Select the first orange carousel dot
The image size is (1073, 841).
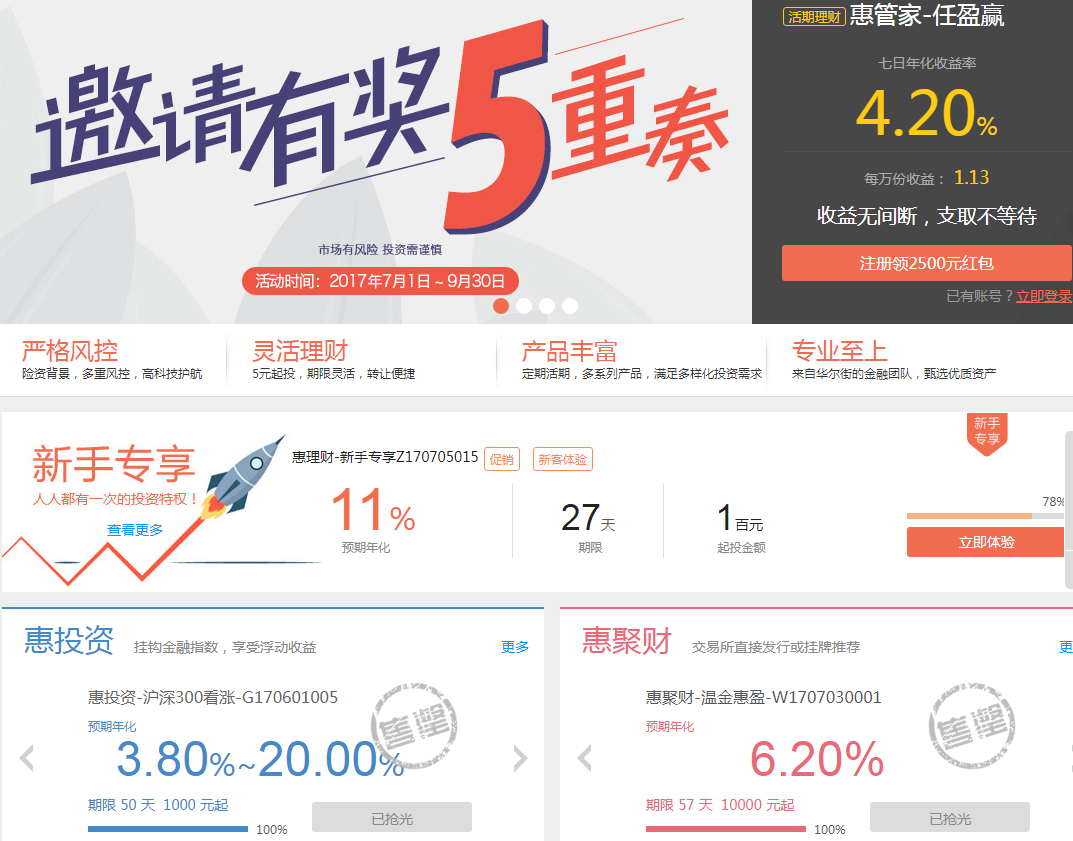click(x=501, y=306)
